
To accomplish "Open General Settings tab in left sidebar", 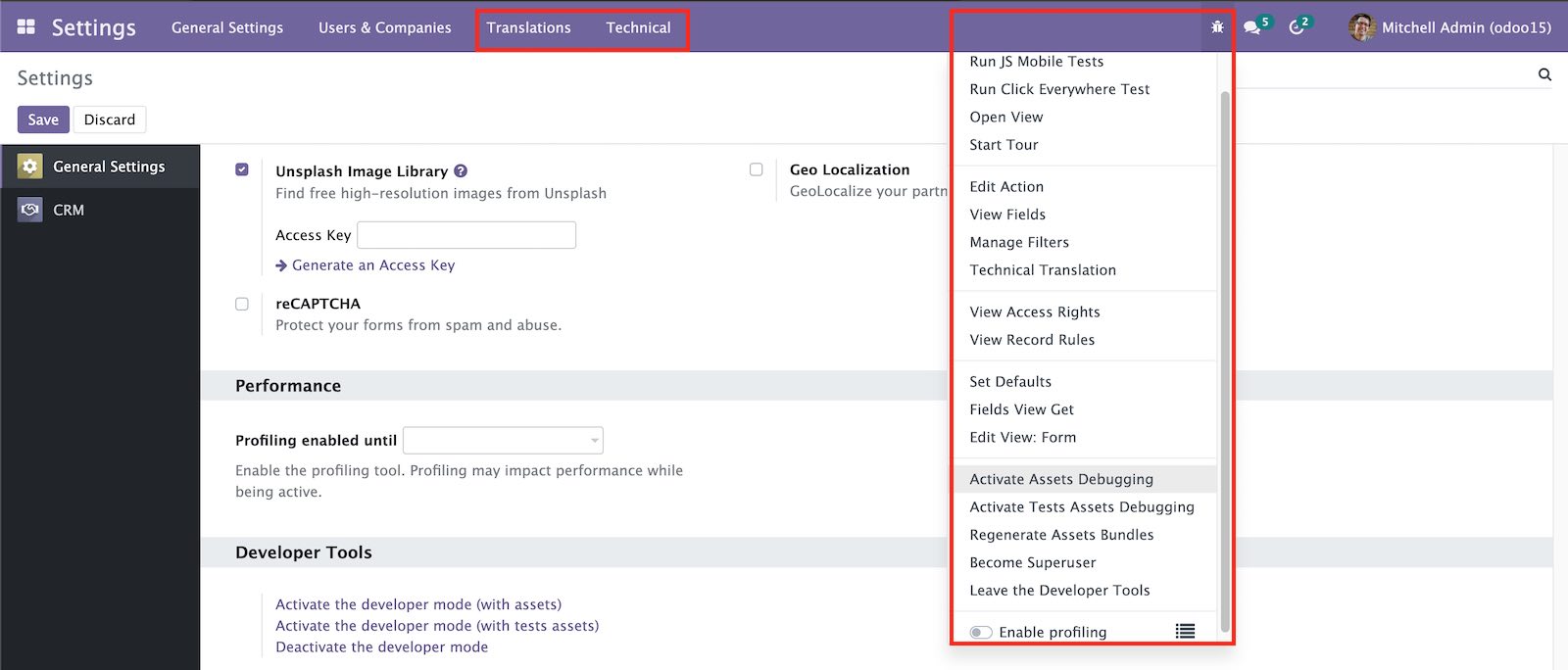I will tap(100, 167).
